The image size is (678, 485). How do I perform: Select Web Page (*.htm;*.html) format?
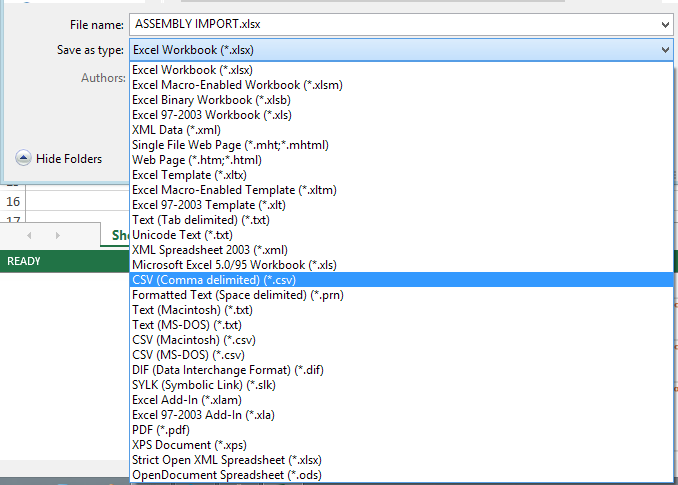pyautogui.click(x=197, y=160)
